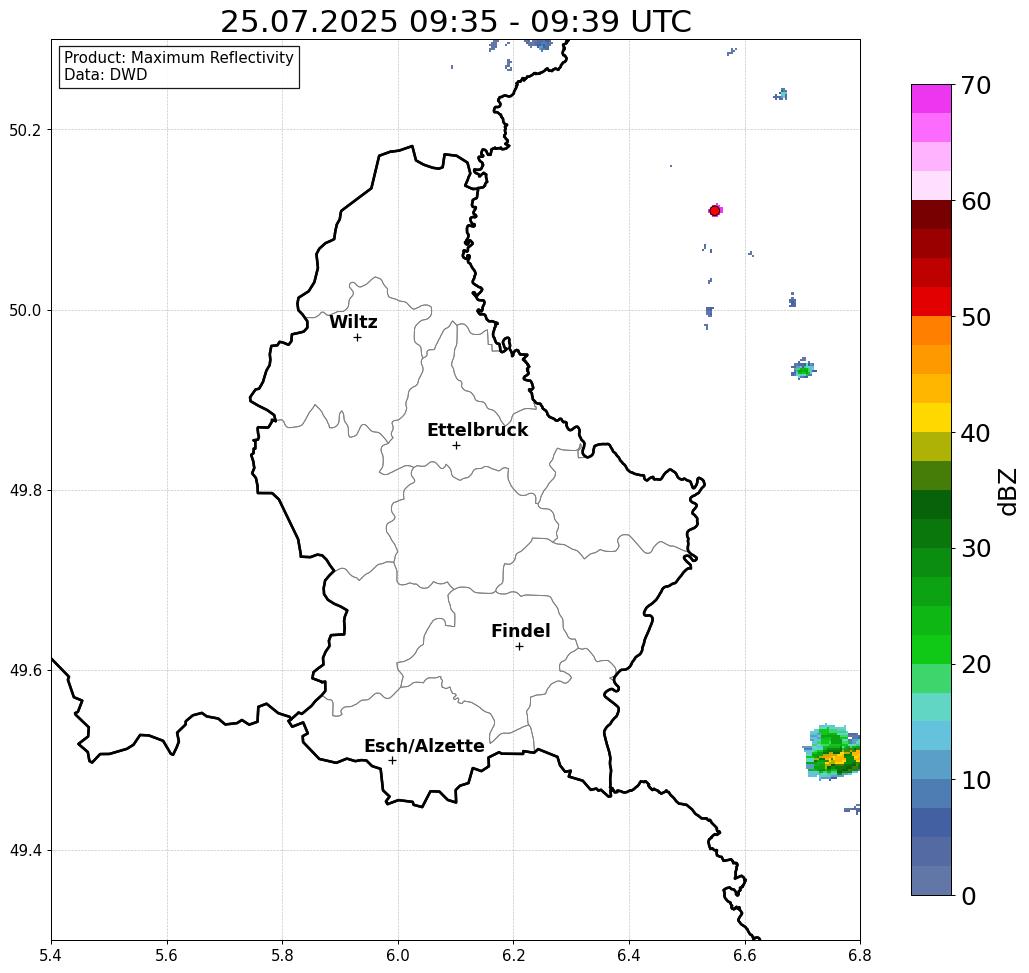Click the Ettelbruck plus marker
The height and width of the screenshot is (973, 1029).
[x=456, y=445]
